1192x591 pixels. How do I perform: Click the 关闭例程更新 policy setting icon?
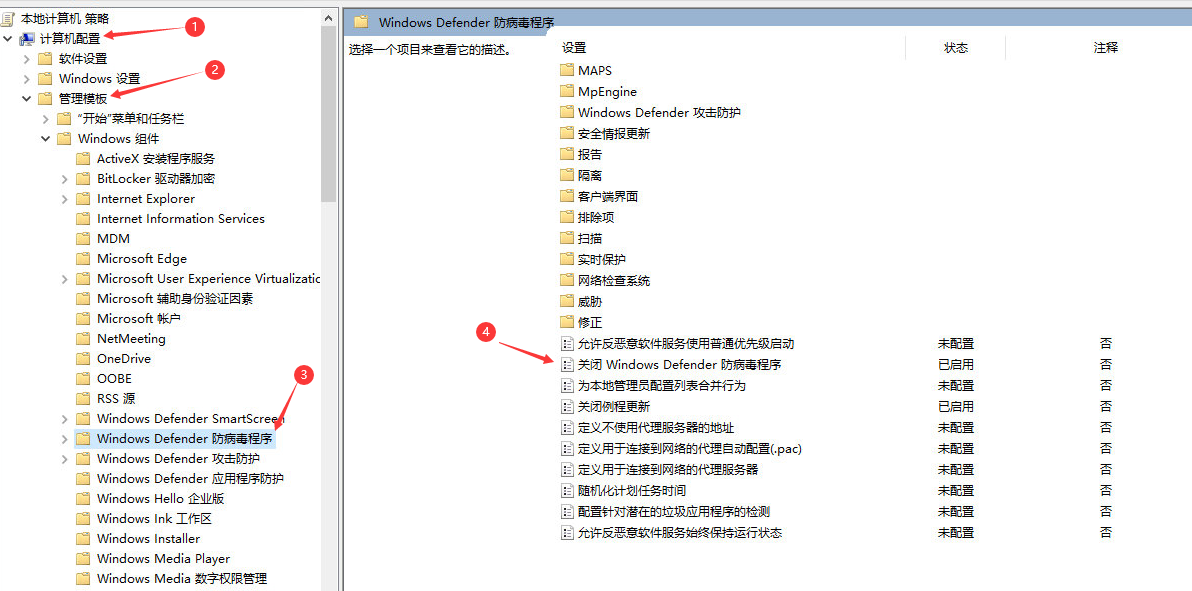tap(567, 407)
